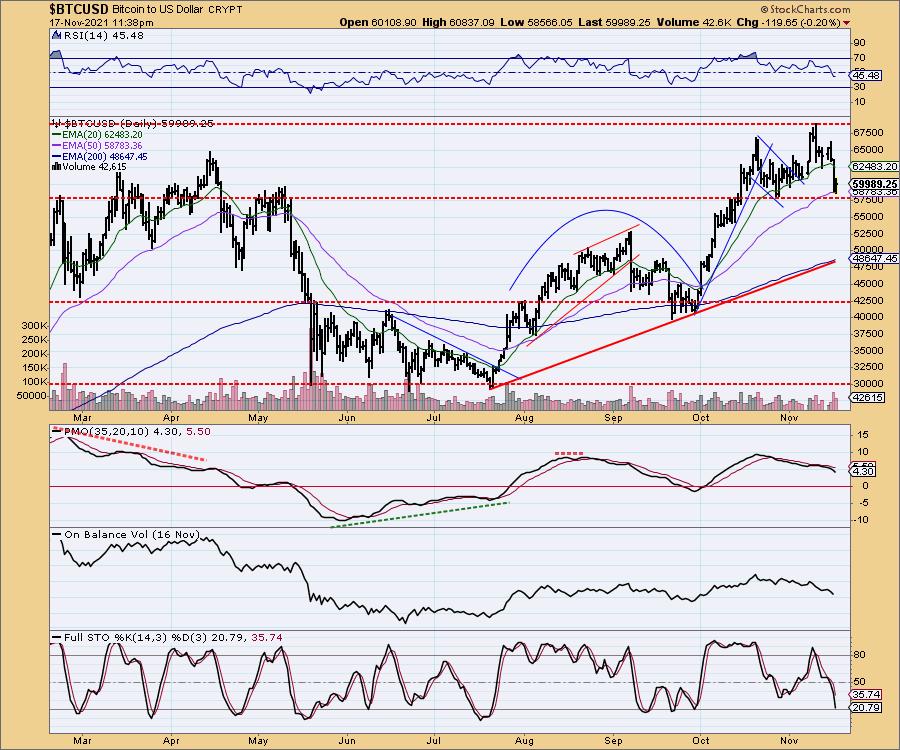The width and height of the screenshot is (900, 750).
Task: Click the 4.30 PMO value tag
Action: (864, 472)
